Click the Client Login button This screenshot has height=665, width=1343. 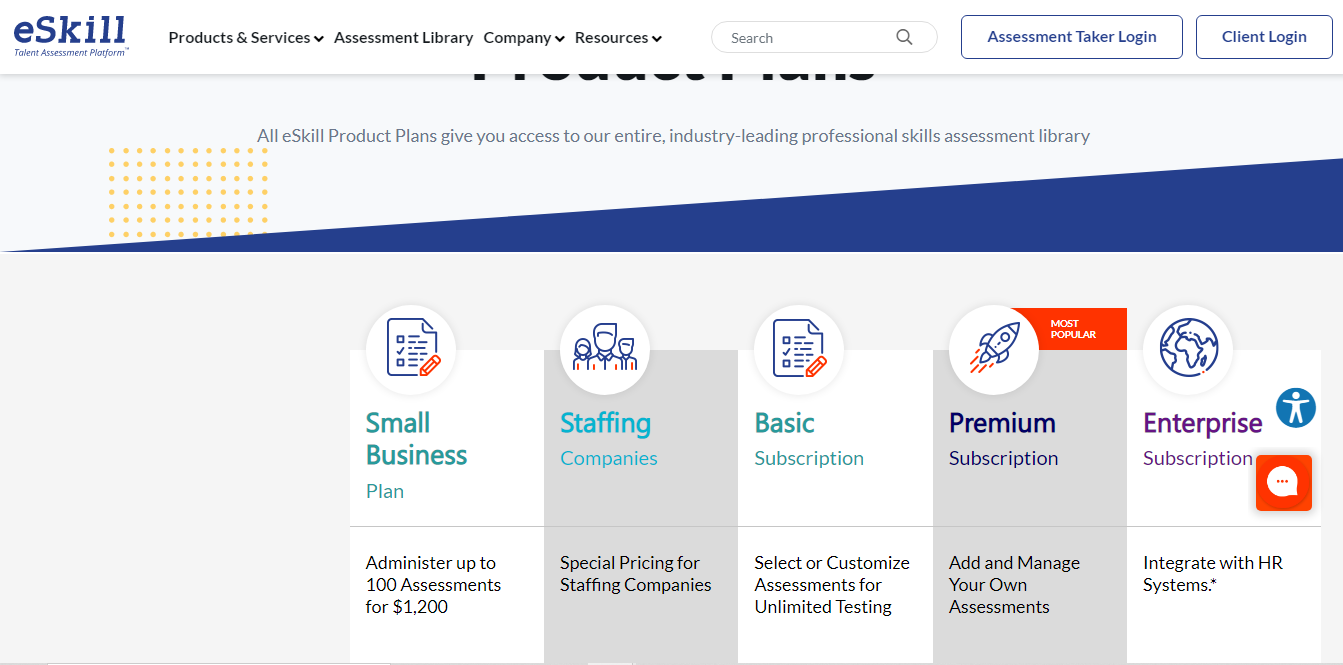pos(1263,37)
